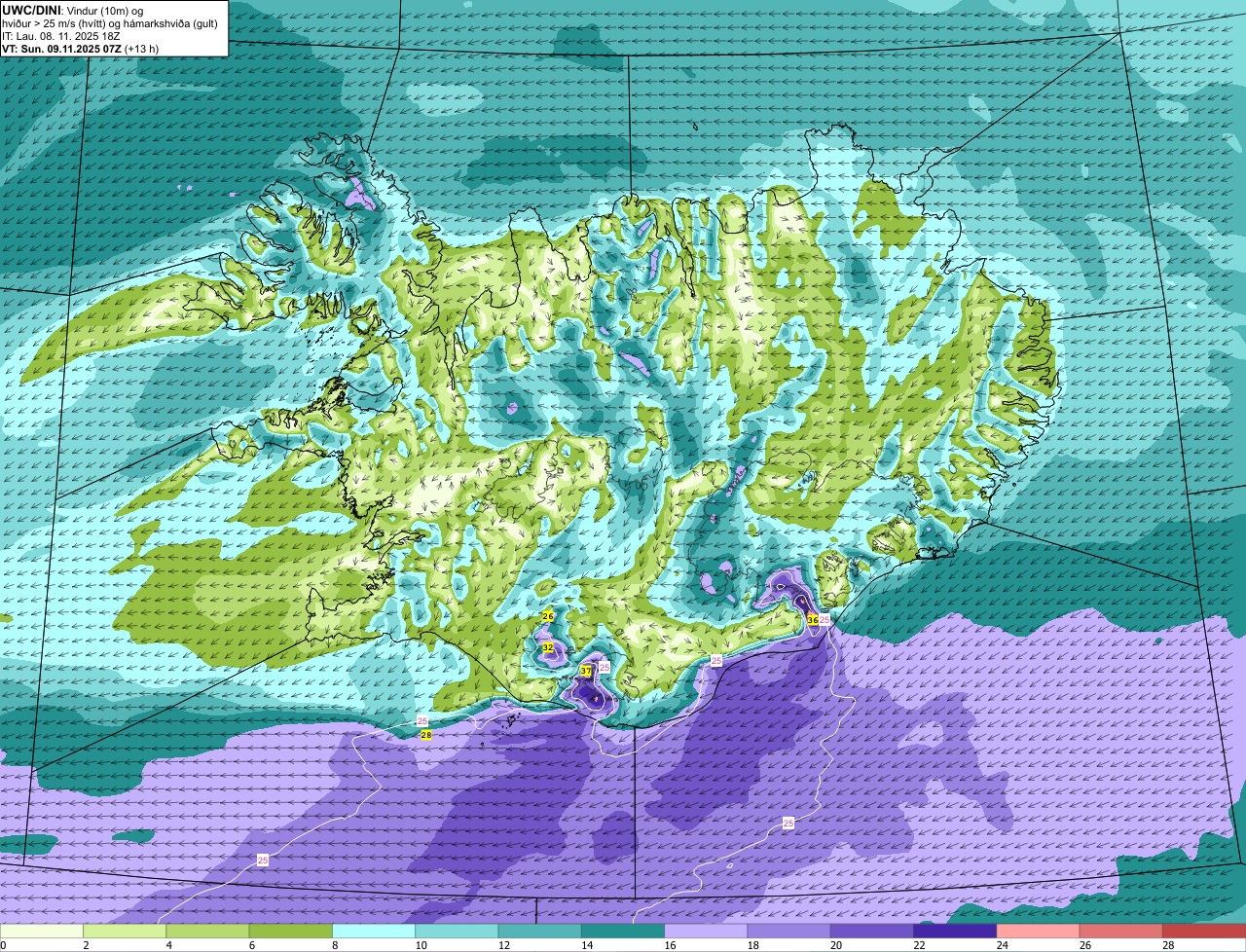Click the pale cream 0–2 legend swatch
The image size is (1246, 952).
[42, 932]
